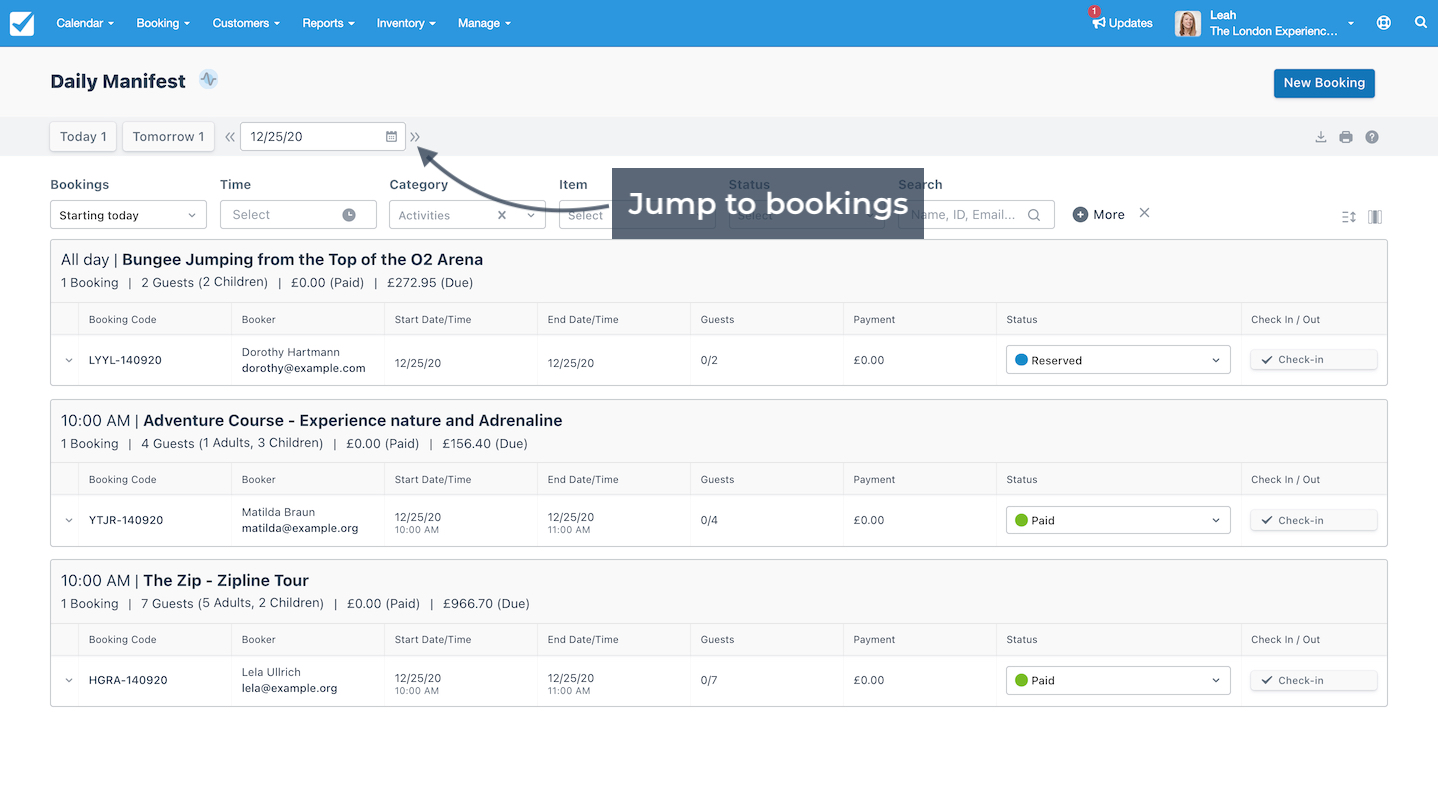Click the 0/7 guests cell
The image size is (1438, 787).
[x=709, y=680]
